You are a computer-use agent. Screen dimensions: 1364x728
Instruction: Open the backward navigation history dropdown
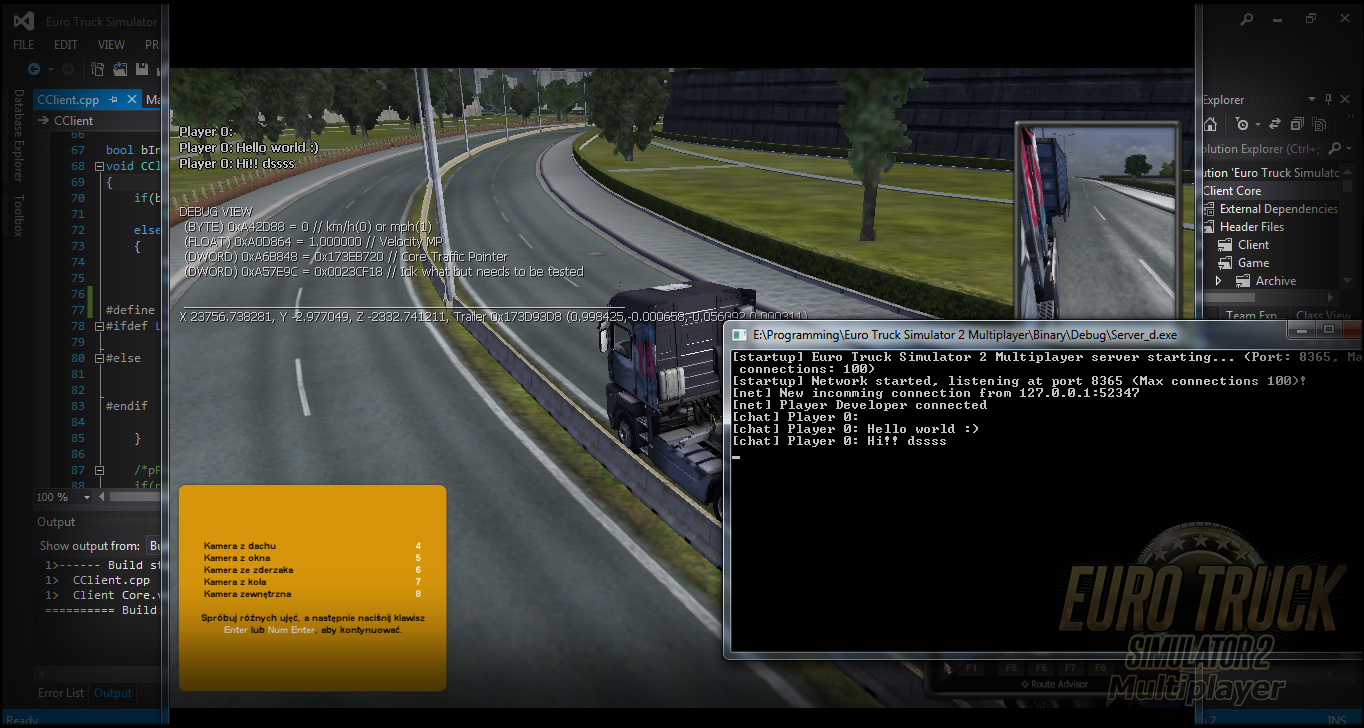49,69
